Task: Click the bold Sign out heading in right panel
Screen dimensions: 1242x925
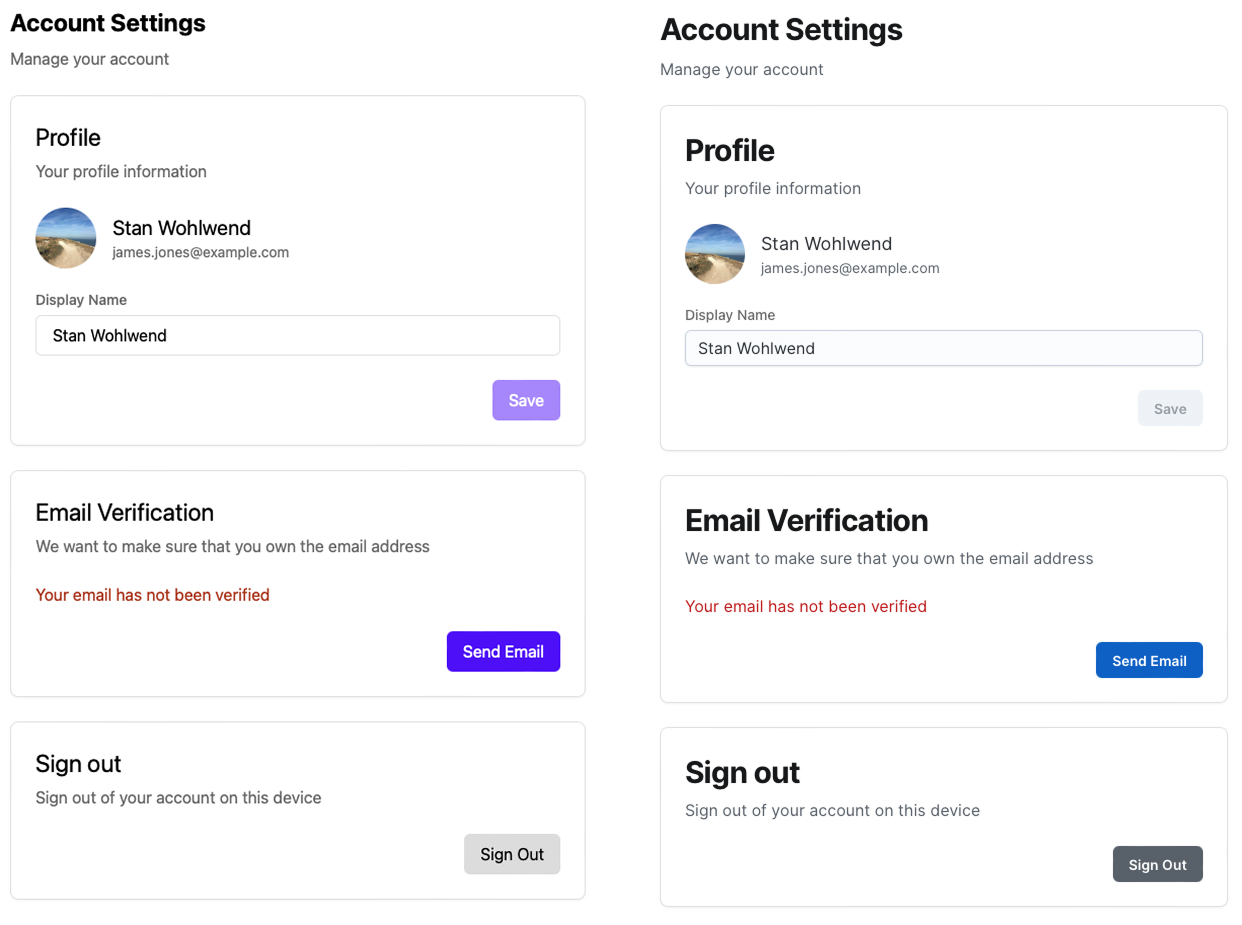Action: point(742,773)
